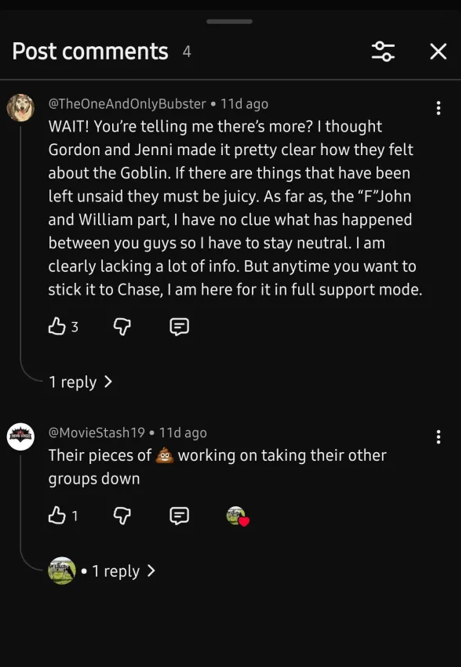Viewport: 461px width, 667px height.
Task: Open more options for TheOneAndOnlyBubster's comment
Action: [x=438, y=108]
